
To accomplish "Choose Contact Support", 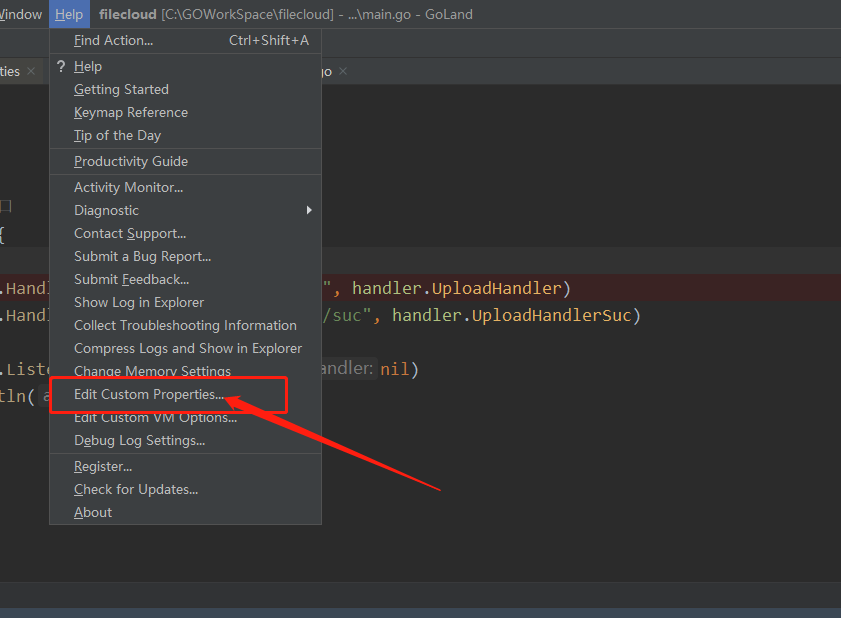I will click(186, 233).
